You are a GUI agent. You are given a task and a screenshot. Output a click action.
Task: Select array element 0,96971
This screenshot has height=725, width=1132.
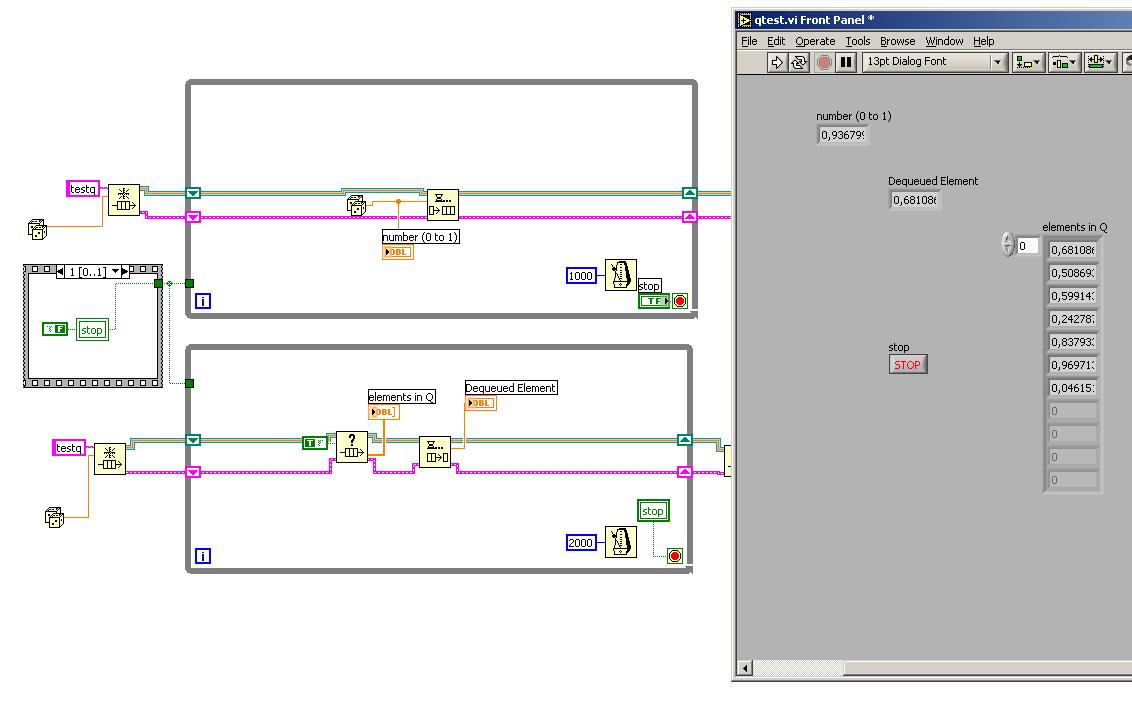tap(1073, 365)
